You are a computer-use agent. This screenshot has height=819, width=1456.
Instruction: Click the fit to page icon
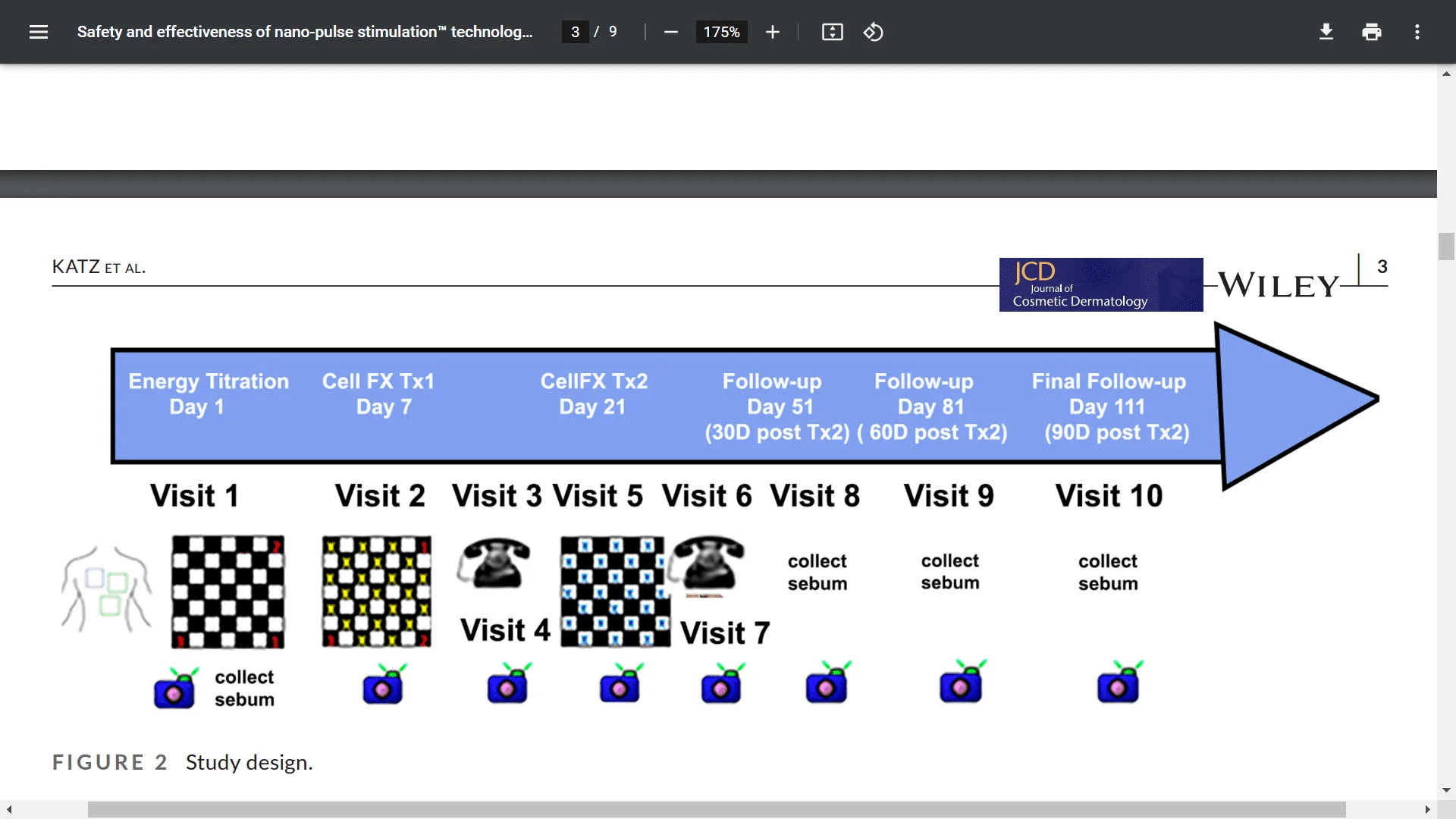click(832, 32)
